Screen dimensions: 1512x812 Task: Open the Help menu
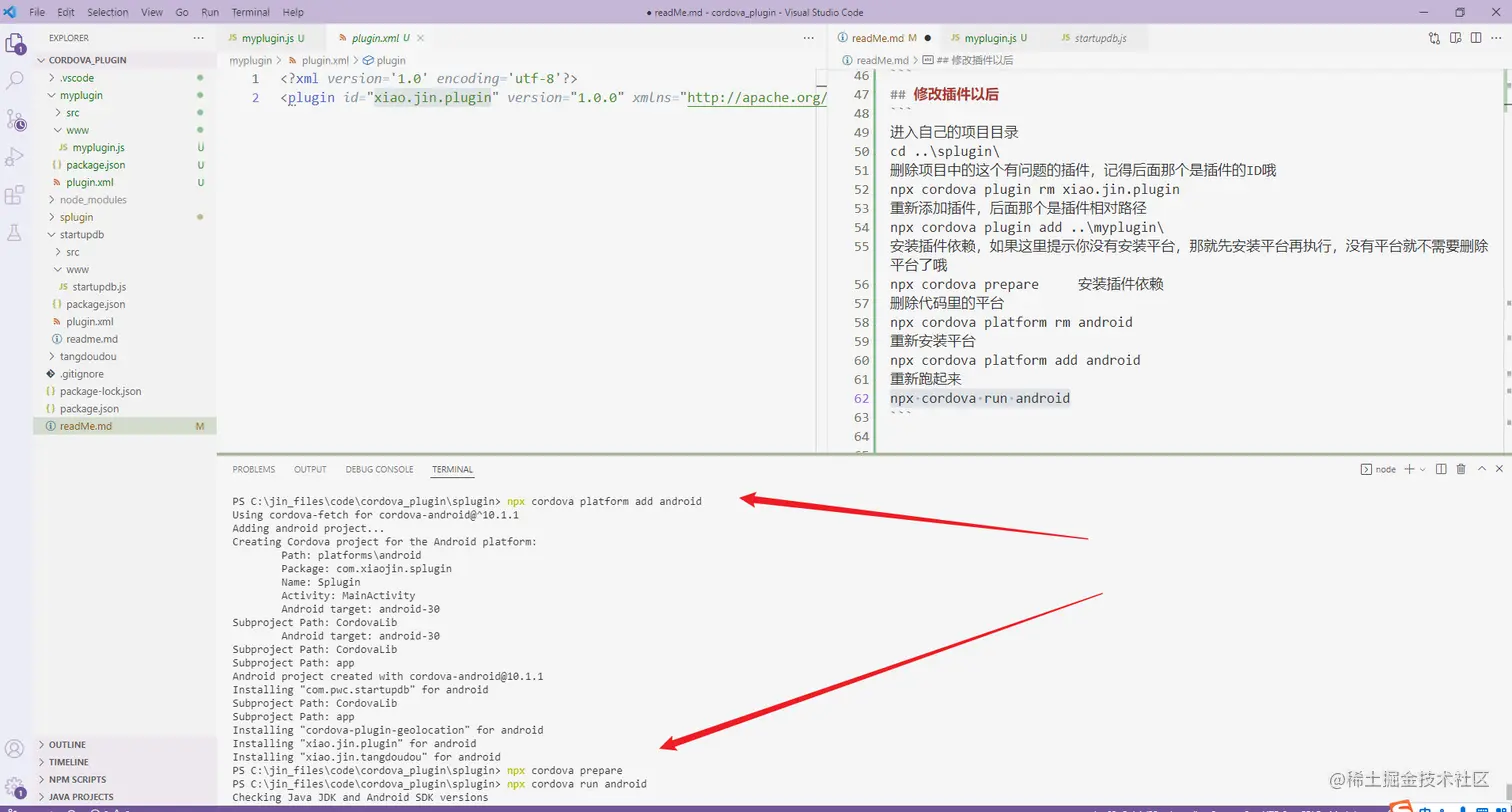click(293, 12)
